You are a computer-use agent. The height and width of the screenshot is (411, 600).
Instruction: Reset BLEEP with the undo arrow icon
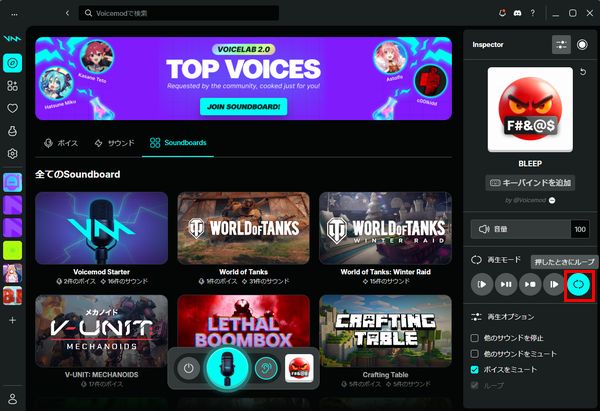[x=583, y=72]
